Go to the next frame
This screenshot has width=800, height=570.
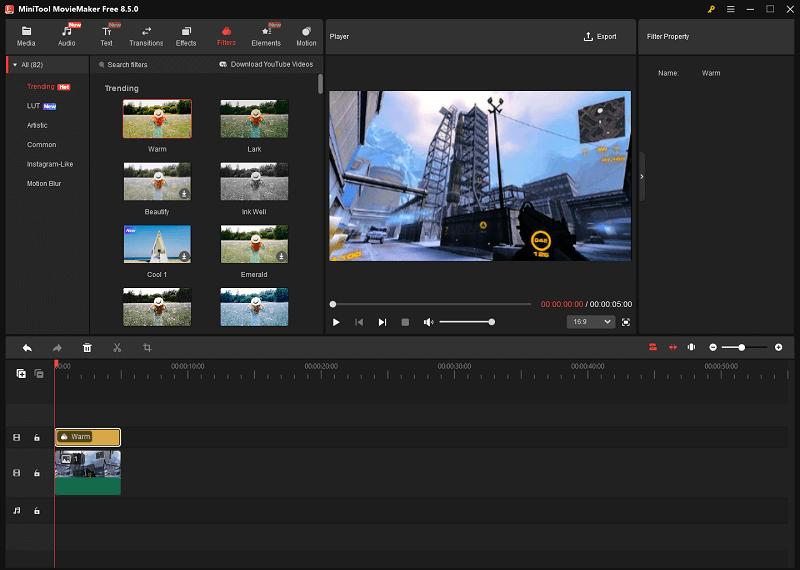click(382, 322)
